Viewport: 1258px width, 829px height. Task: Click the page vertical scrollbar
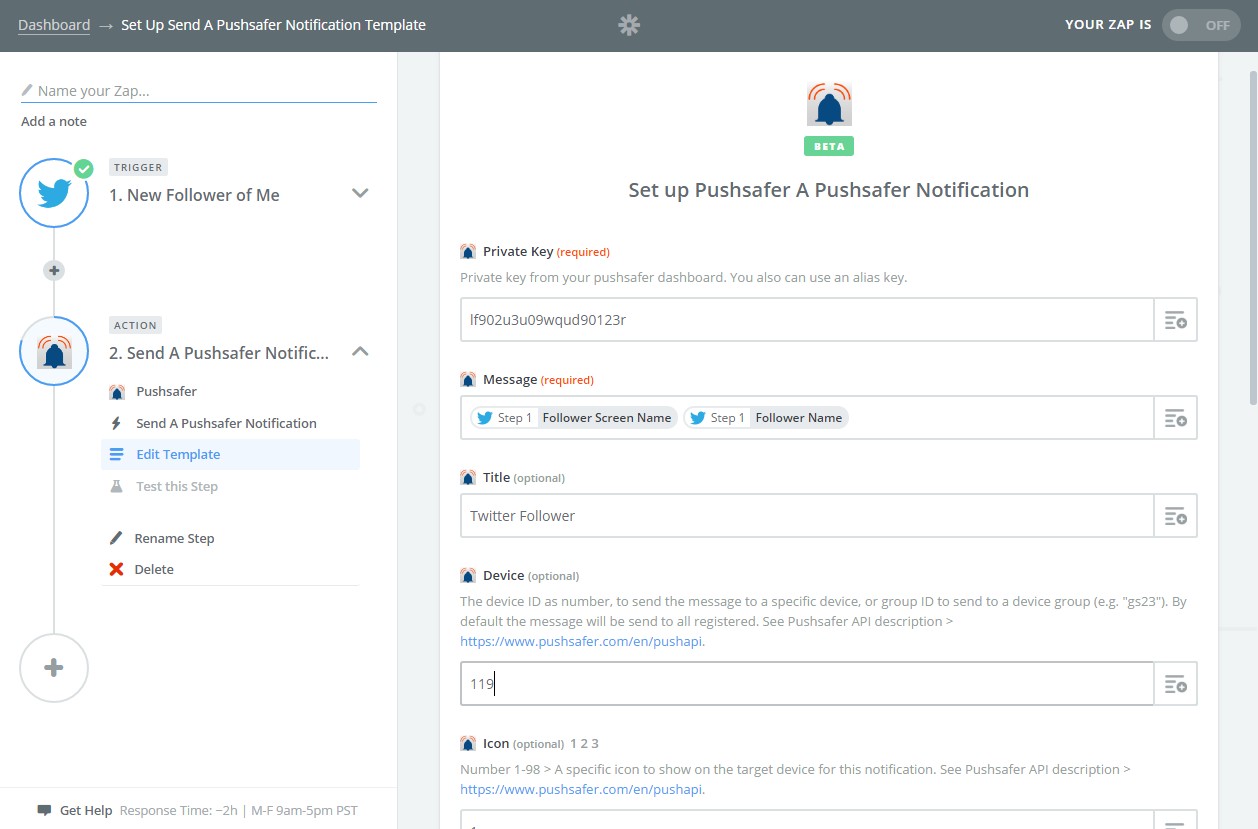click(1252, 237)
